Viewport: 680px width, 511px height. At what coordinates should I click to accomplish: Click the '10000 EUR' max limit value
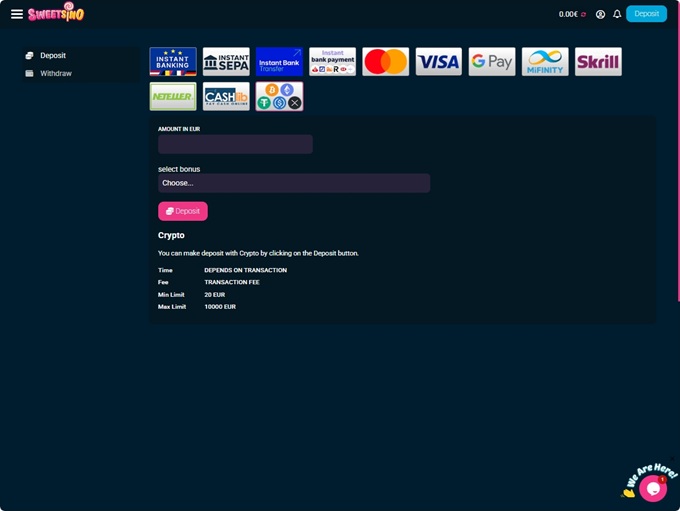click(x=220, y=307)
